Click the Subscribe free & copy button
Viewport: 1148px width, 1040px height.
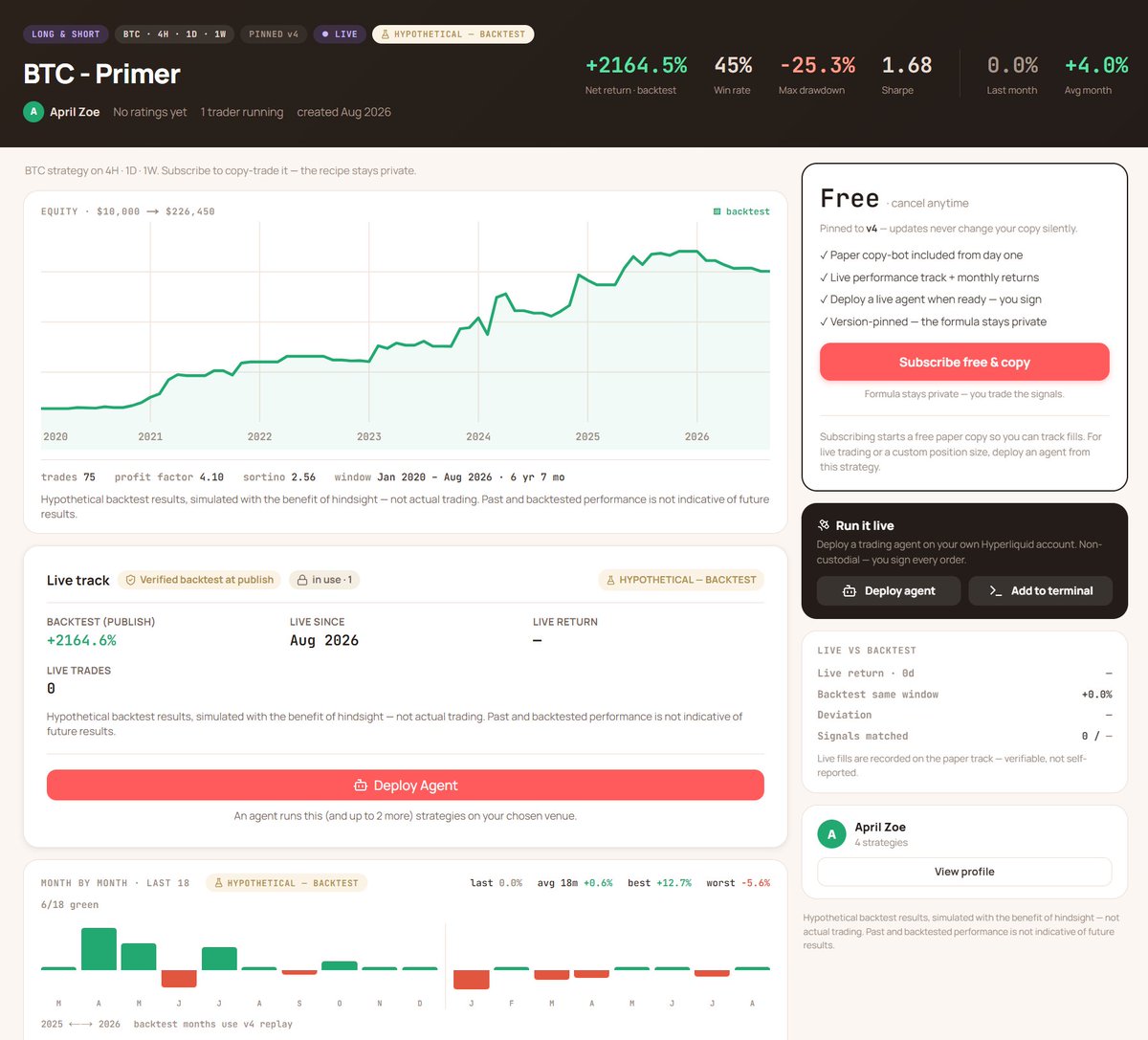[964, 363]
